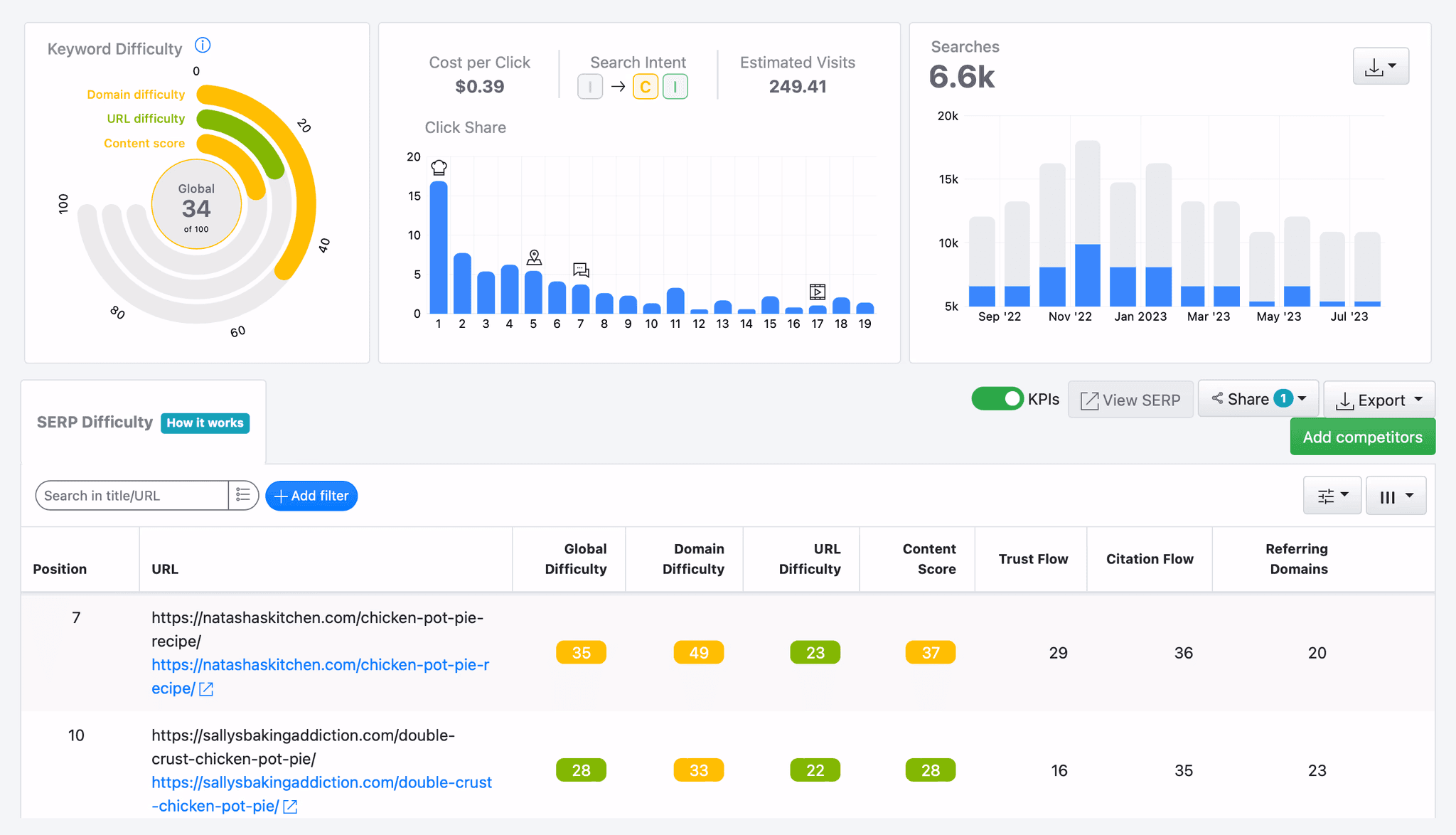Click the Add competitors button
1456x835 pixels.
(x=1362, y=437)
